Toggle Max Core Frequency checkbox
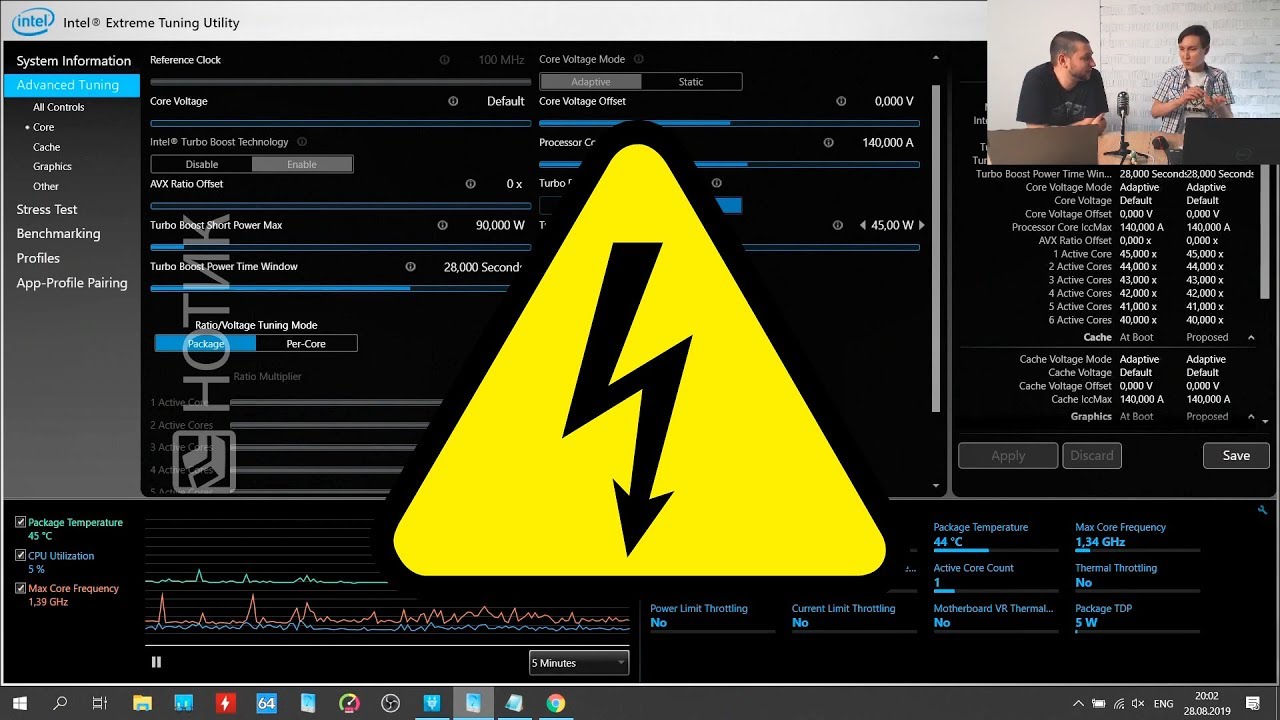The height and width of the screenshot is (720, 1280). 21,588
